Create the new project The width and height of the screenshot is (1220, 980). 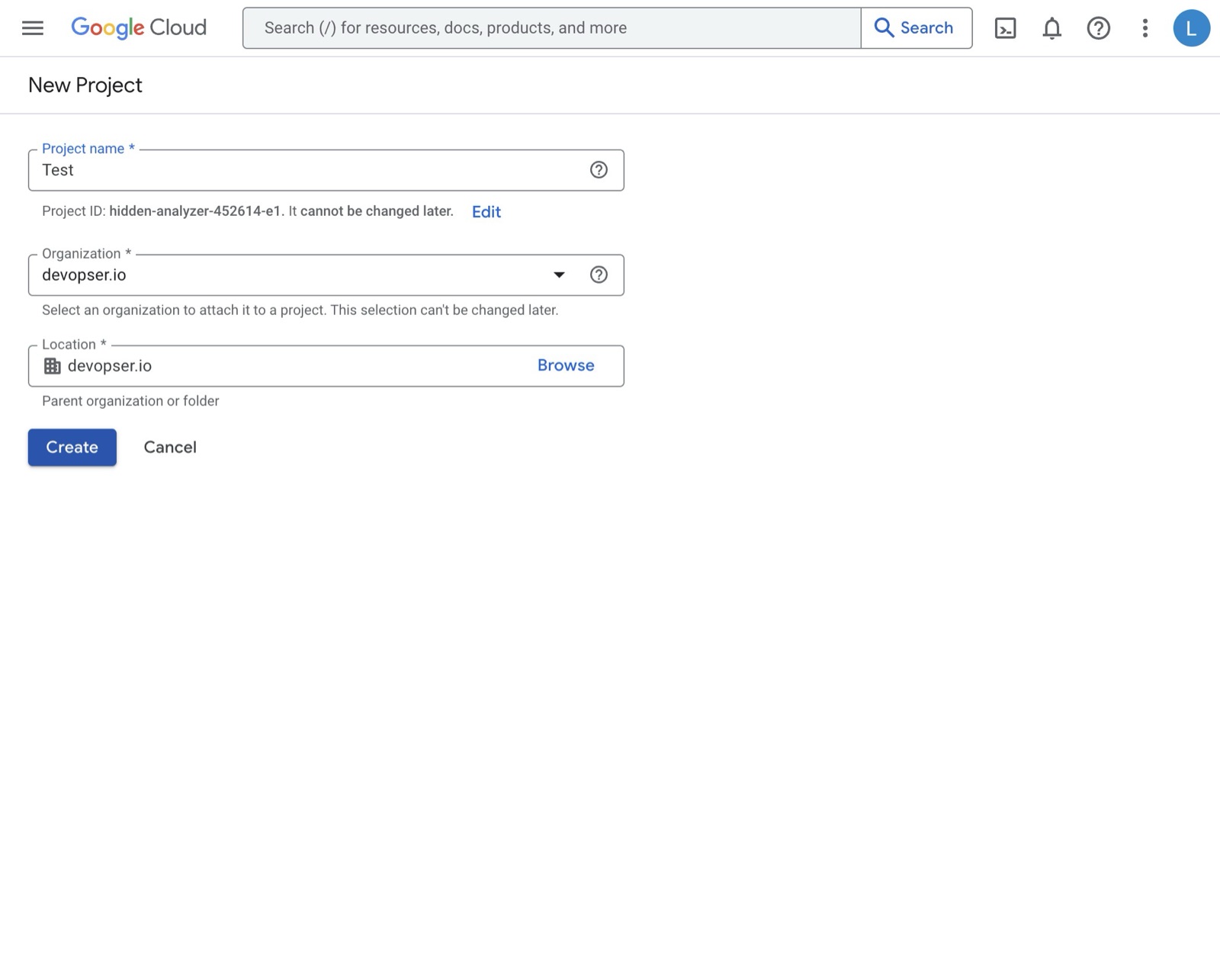(72, 447)
